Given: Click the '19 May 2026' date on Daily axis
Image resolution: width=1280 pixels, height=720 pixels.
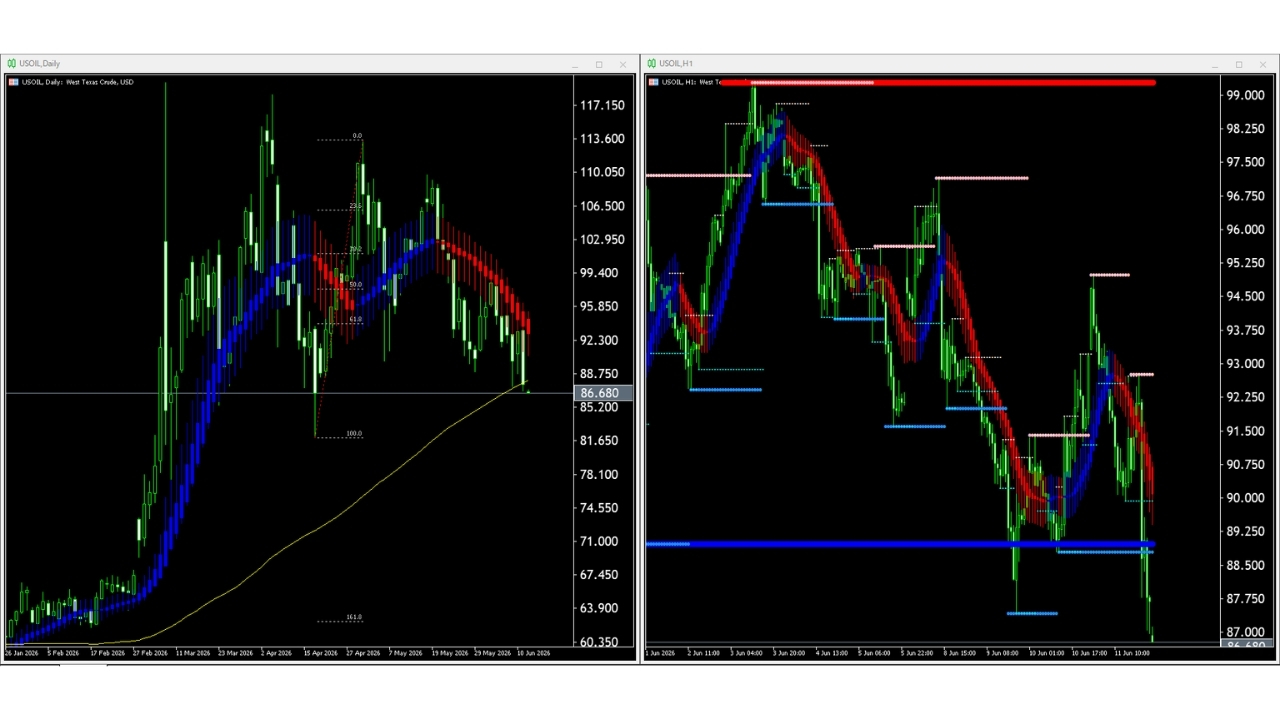Looking at the screenshot, I should pos(449,653).
